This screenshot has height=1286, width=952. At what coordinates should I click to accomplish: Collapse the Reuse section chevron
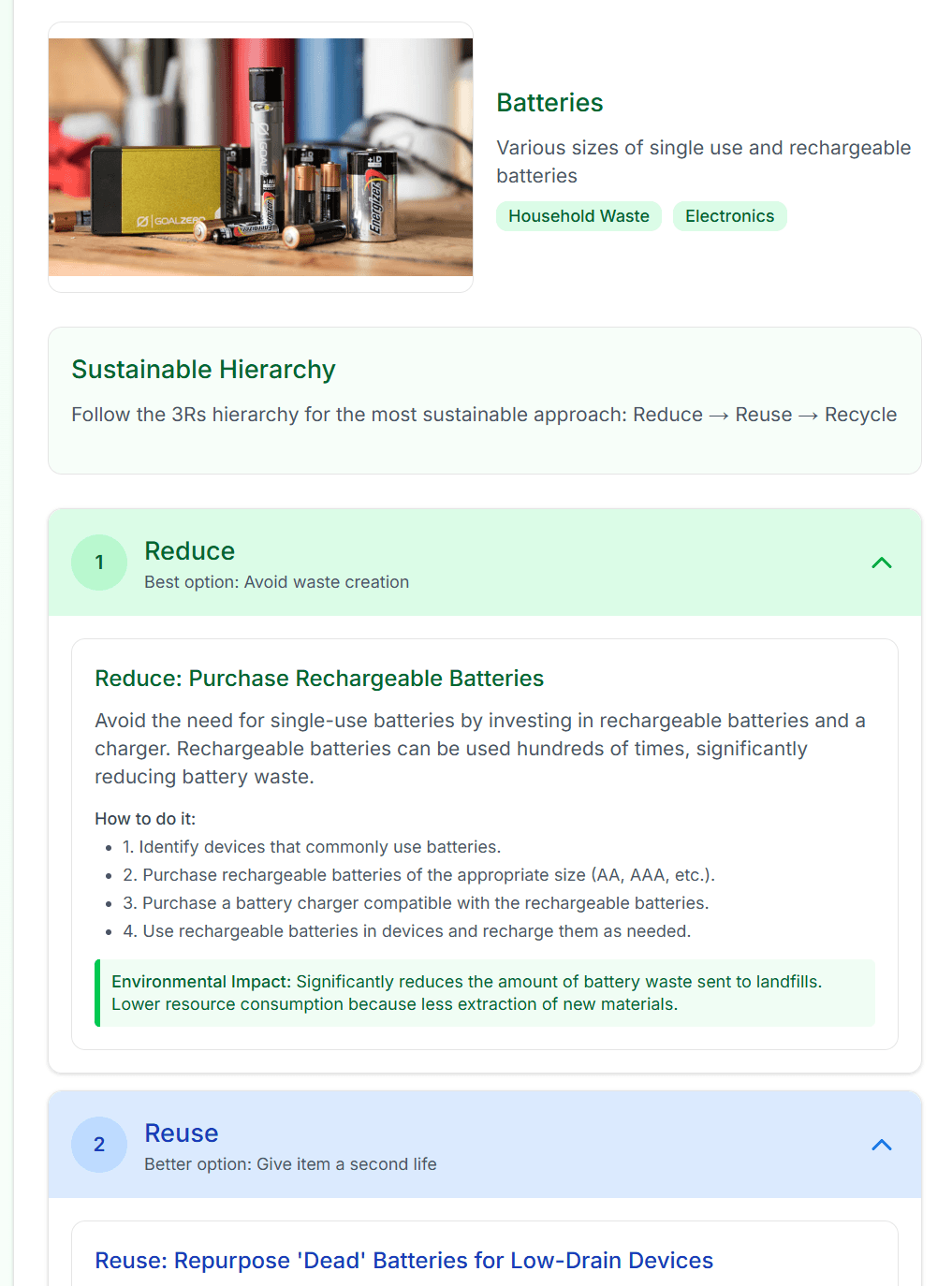click(x=881, y=1145)
